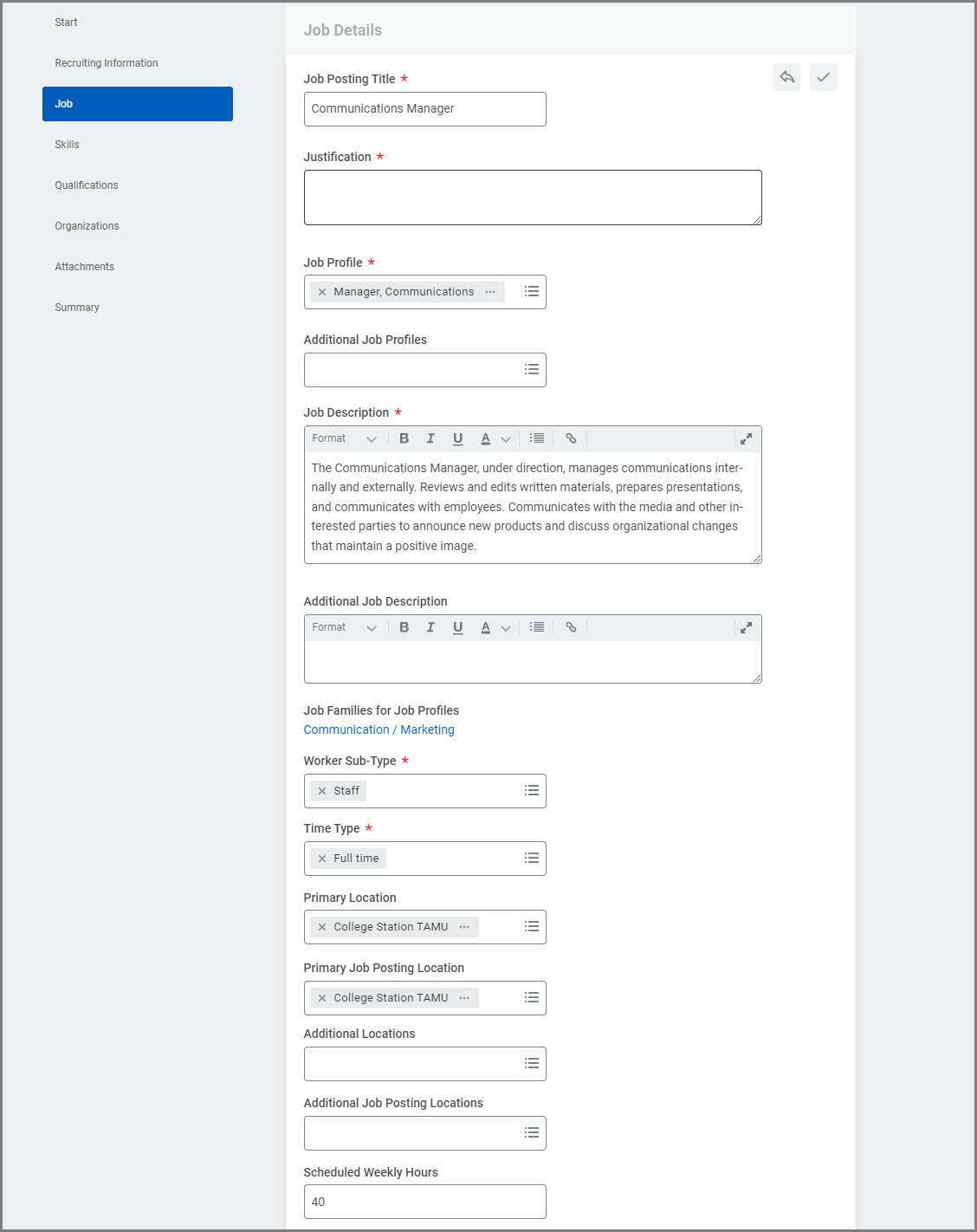Click the checkmark save icon in Job Details
Viewport: 977px width, 1232px height.
point(823,77)
